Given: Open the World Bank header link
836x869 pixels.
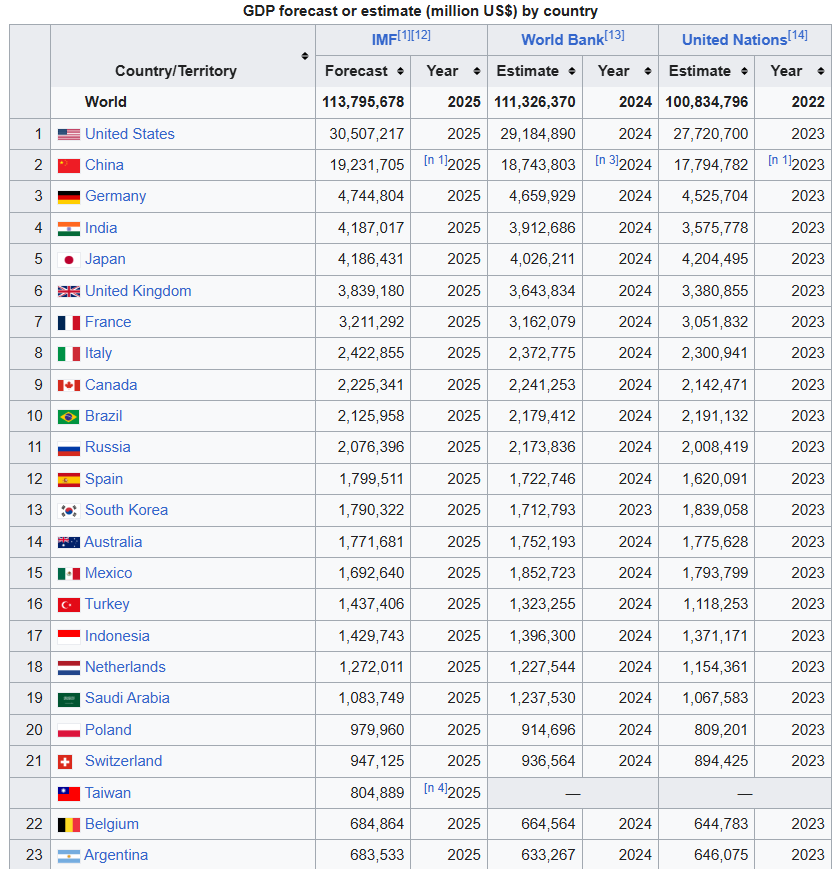Looking at the screenshot, I should [x=562, y=40].
